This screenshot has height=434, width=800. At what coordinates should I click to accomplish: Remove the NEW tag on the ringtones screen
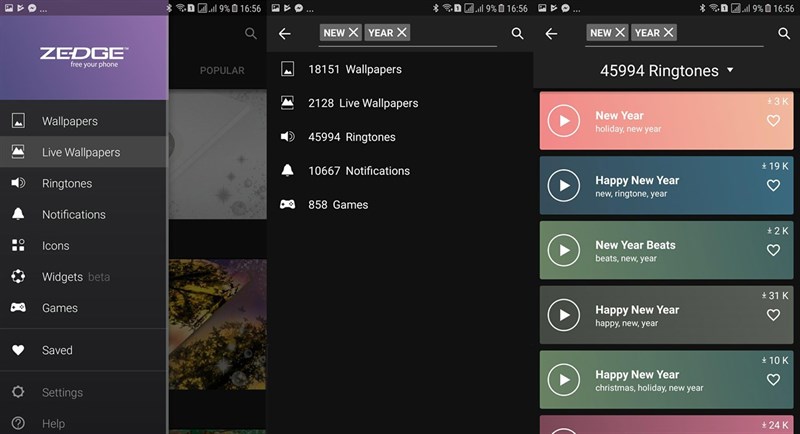(x=620, y=33)
